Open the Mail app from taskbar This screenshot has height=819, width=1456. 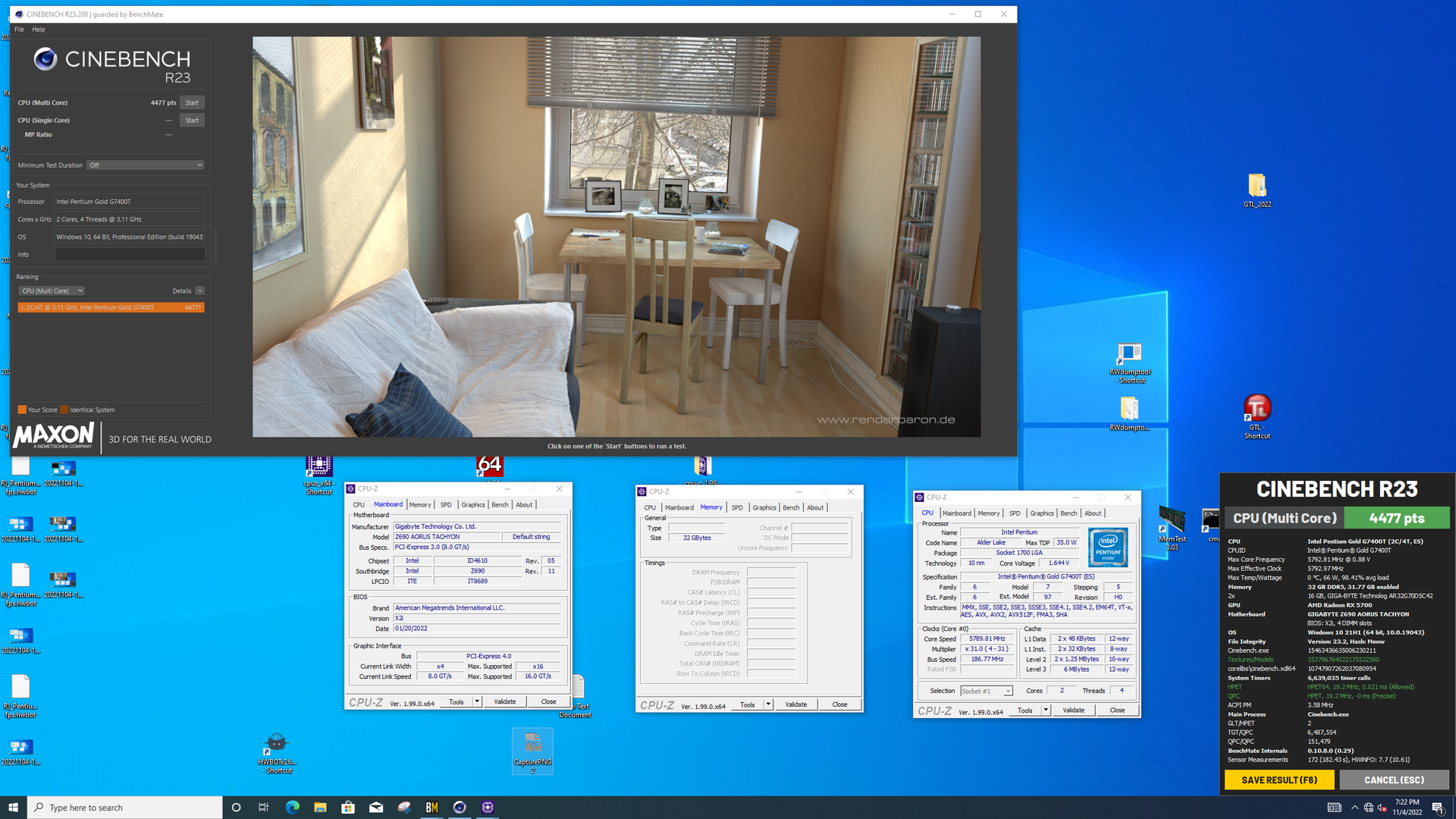(x=376, y=807)
